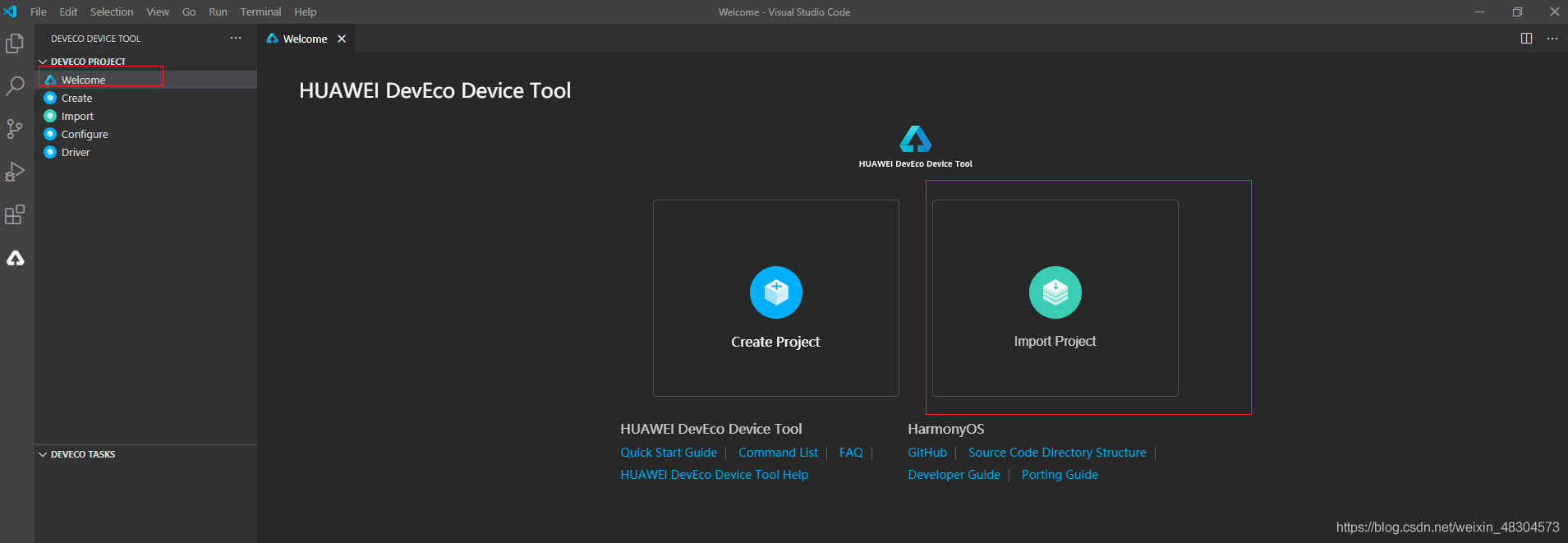Select Create in the DevEco Project tree
Viewport: 1568px width, 543px height.
(x=146, y=98)
